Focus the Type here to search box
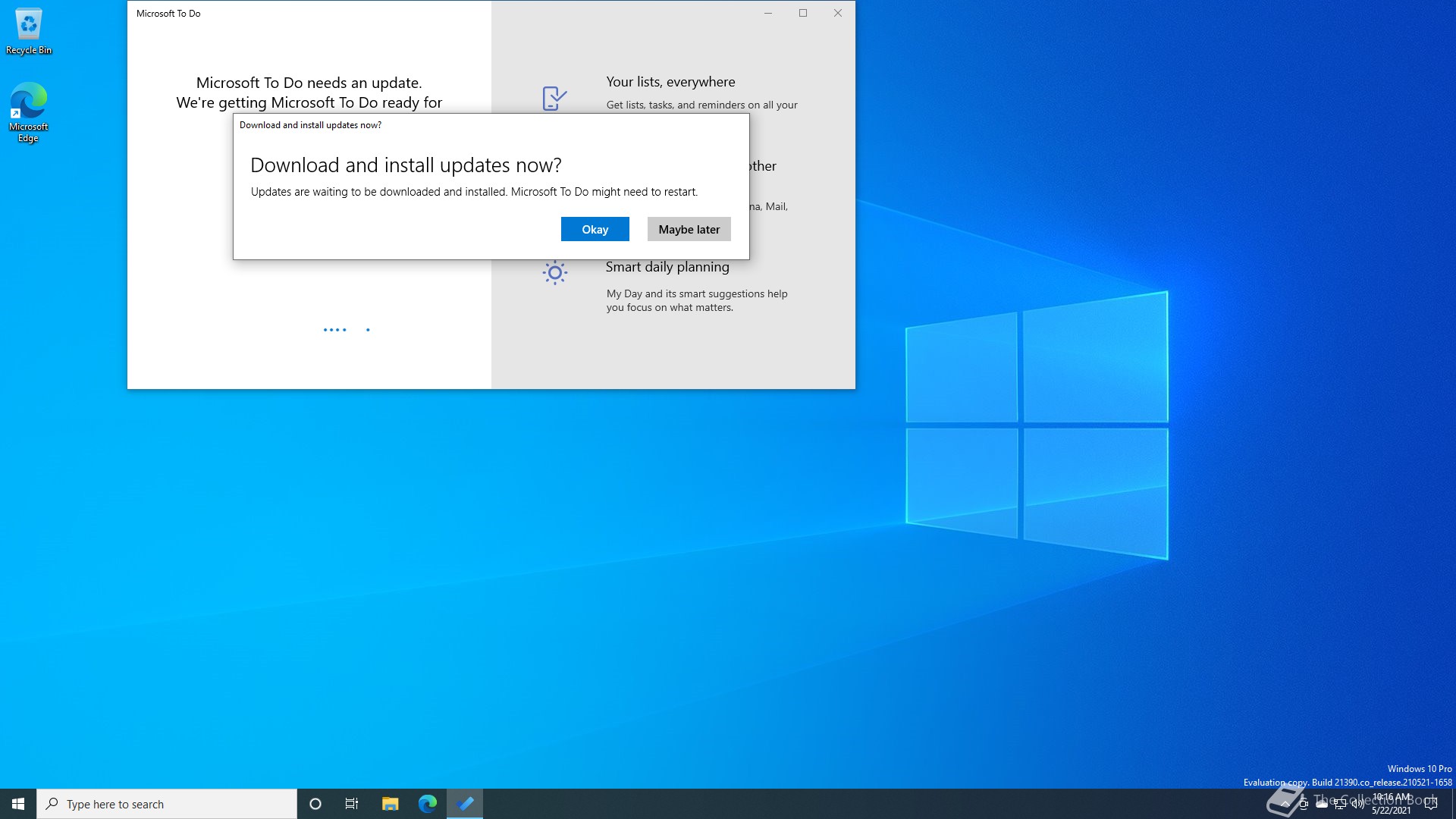The image size is (1456, 819). (167, 804)
